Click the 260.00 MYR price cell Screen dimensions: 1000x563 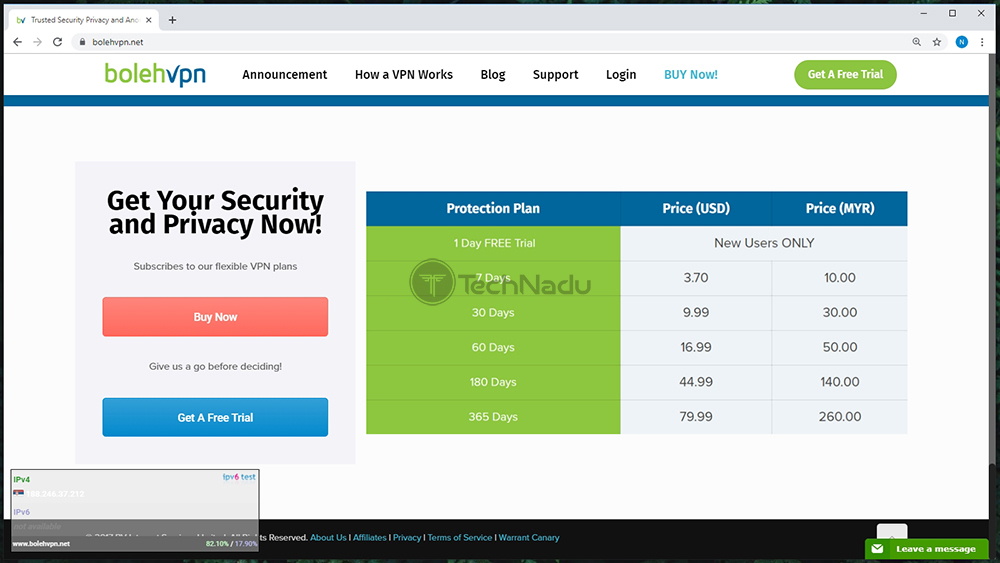[840, 417]
